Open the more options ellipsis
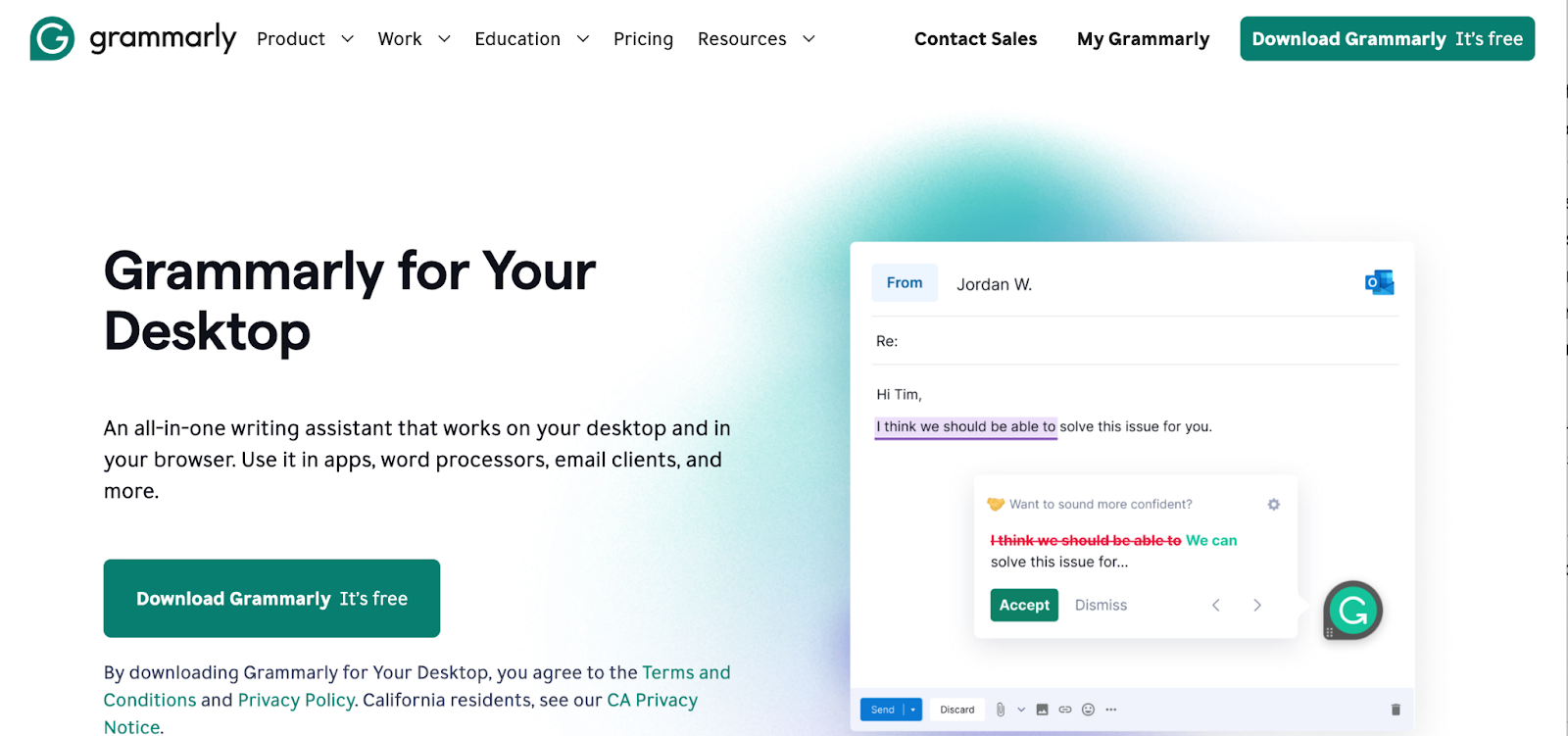 (1111, 710)
